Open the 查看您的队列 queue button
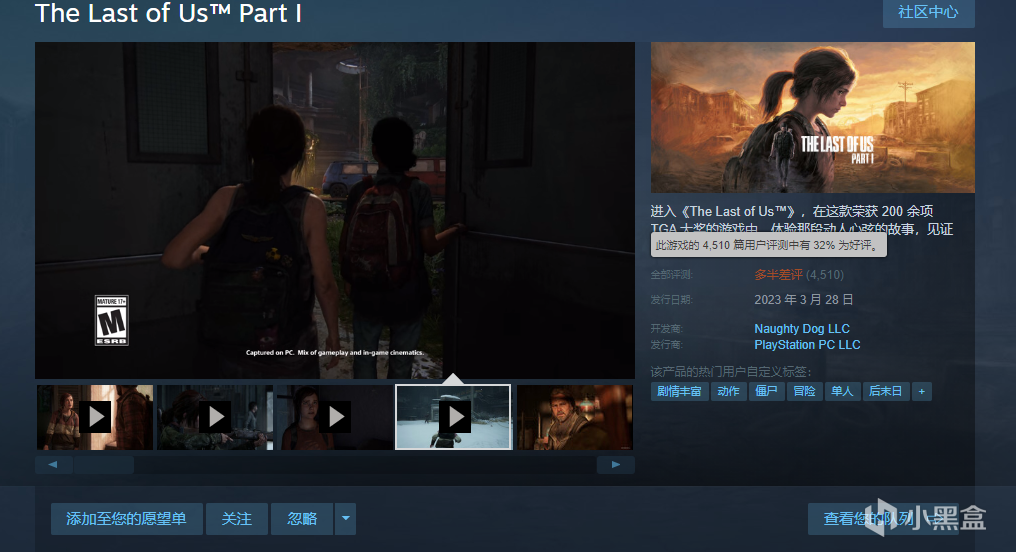The height and width of the screenshot is (552, 1016). coord(883,519)
